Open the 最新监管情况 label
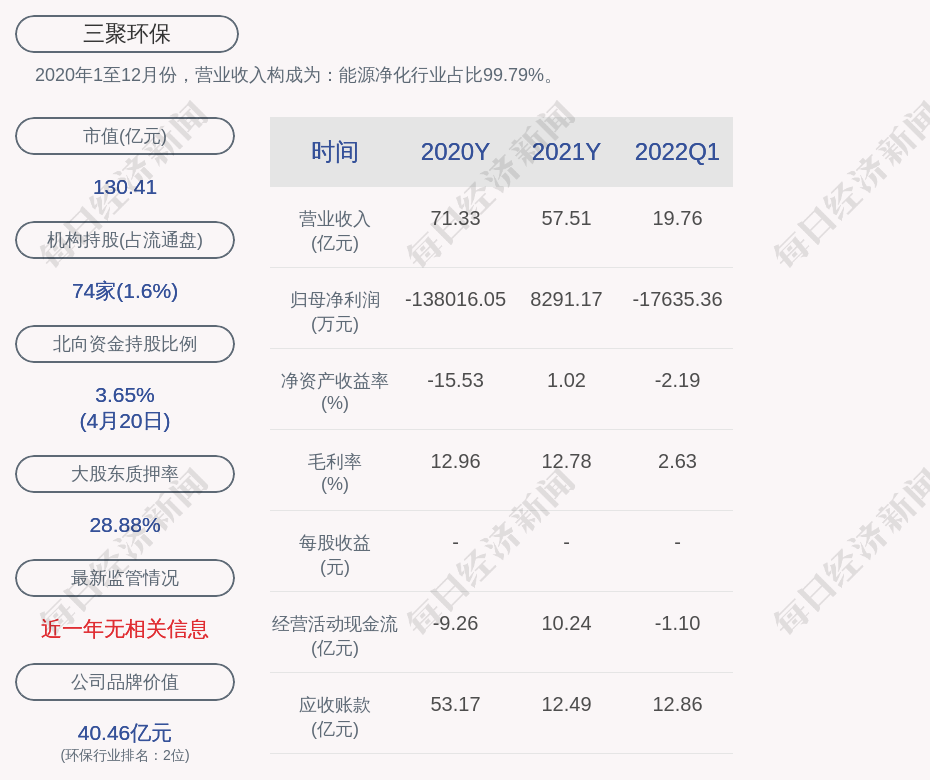Screen dimensions: 930x780 coord(125,578)
